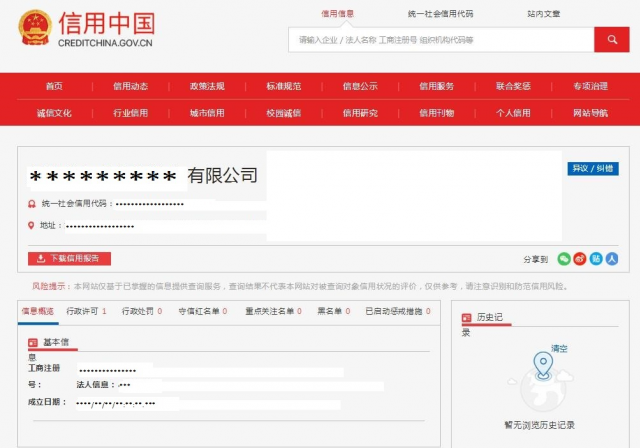Viewport: 640px width, 448px height.
Task: Open 信息公示 in the navigation menu
Action: coord(360,86)
